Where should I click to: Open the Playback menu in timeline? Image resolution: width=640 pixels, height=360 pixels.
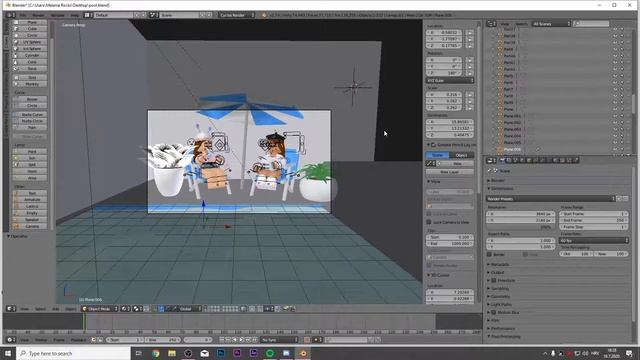click(x=78, y=340)
